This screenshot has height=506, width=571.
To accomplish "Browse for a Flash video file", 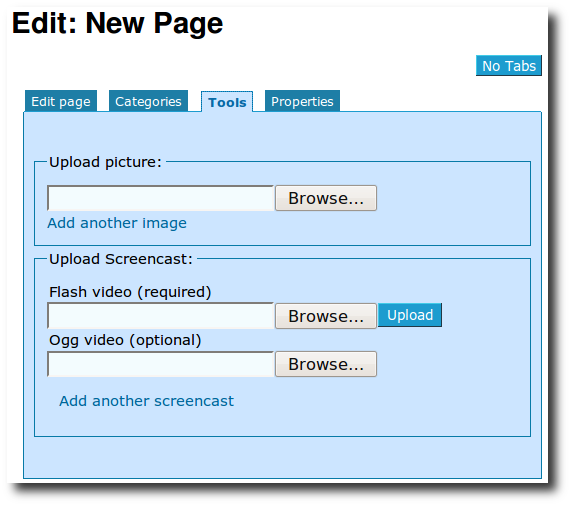I will click(x=326, y=316).
